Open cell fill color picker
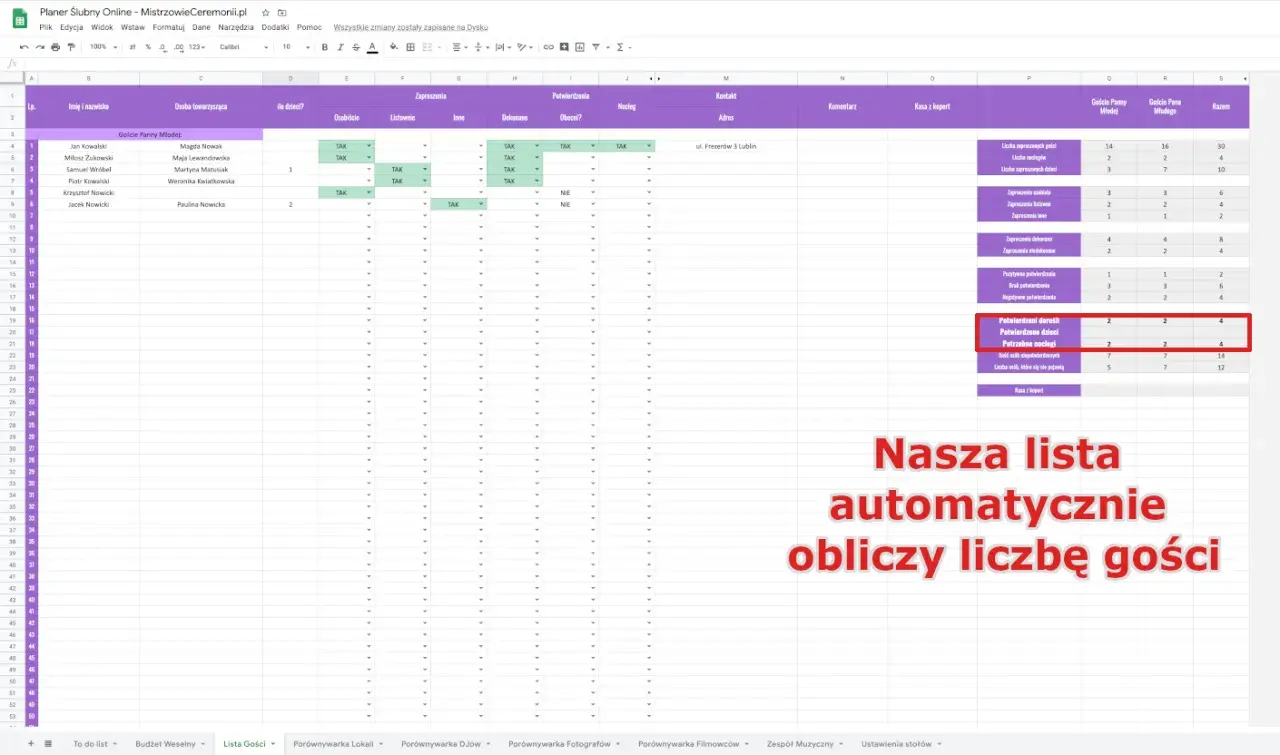The width and height of the screenshot is (1280, 755). [x=394, y=47]
